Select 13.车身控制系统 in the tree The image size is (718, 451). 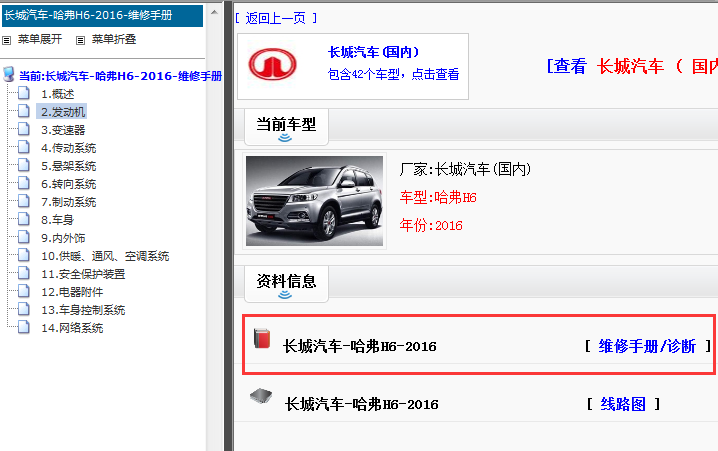point(83,310)
